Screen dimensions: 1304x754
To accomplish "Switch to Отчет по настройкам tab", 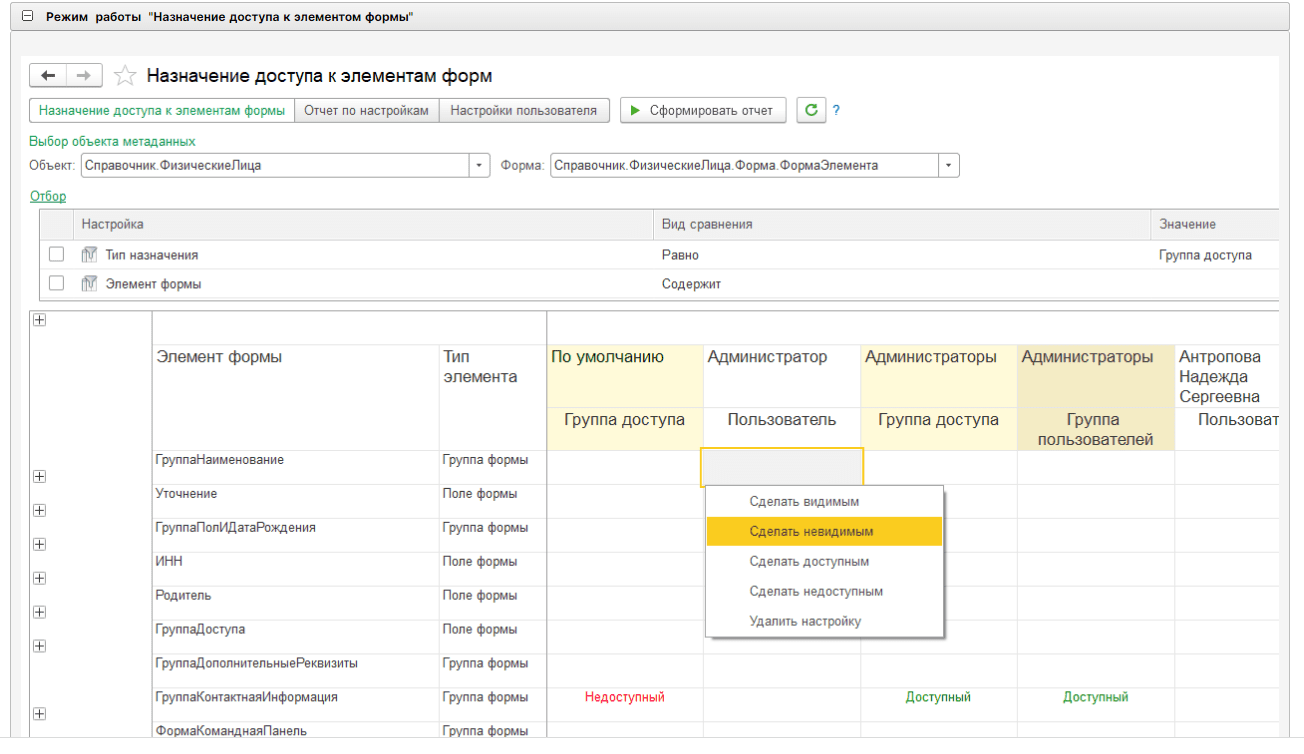I will coord(366,110).
